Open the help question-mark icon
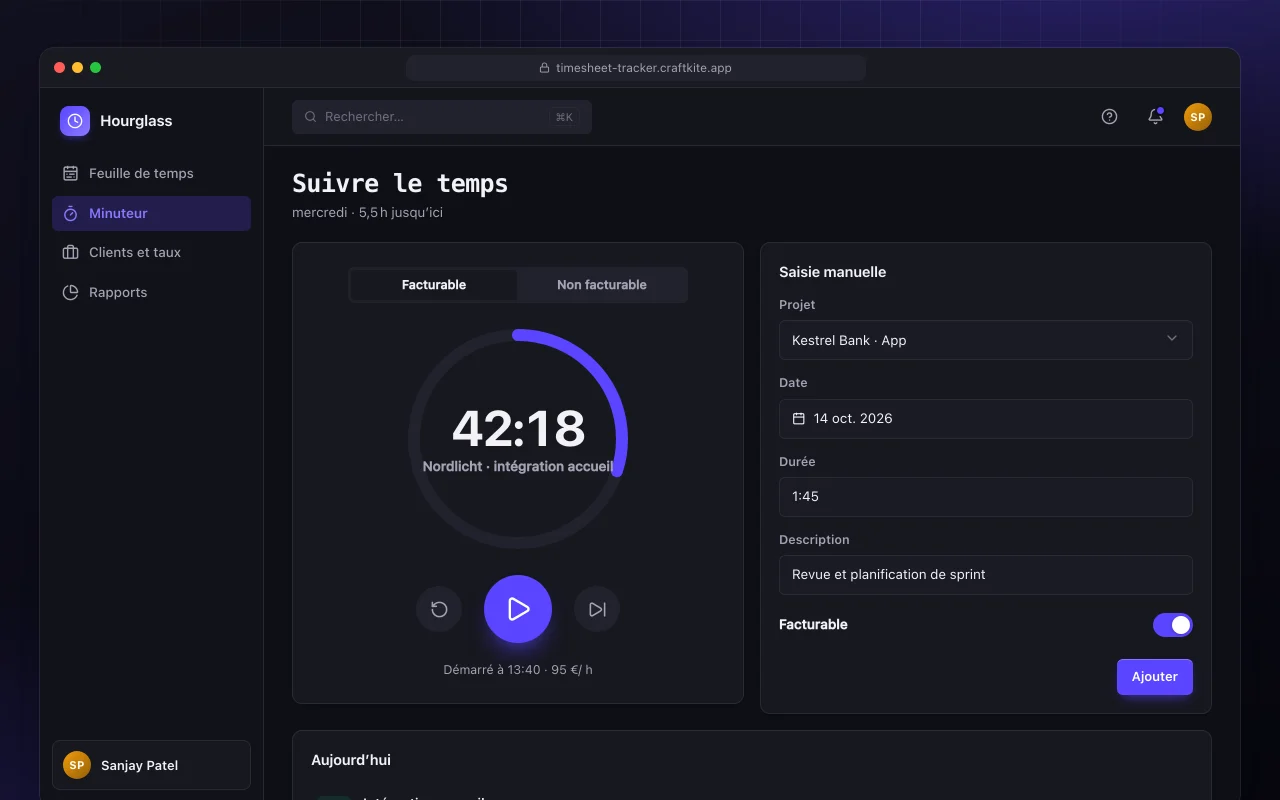 point(1109,117)
